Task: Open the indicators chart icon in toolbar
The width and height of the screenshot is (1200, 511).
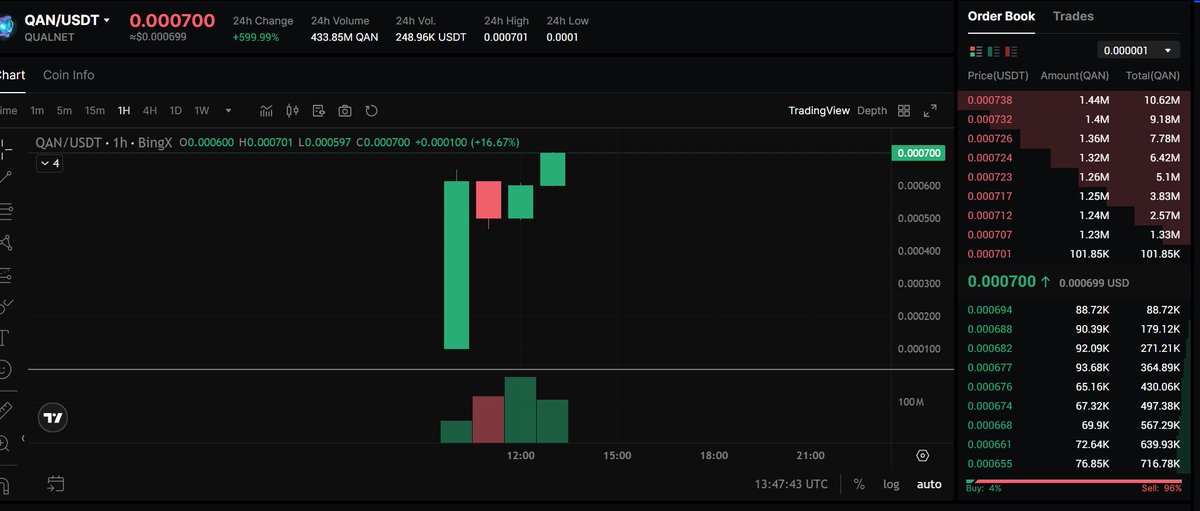Action: click(267, 110)
